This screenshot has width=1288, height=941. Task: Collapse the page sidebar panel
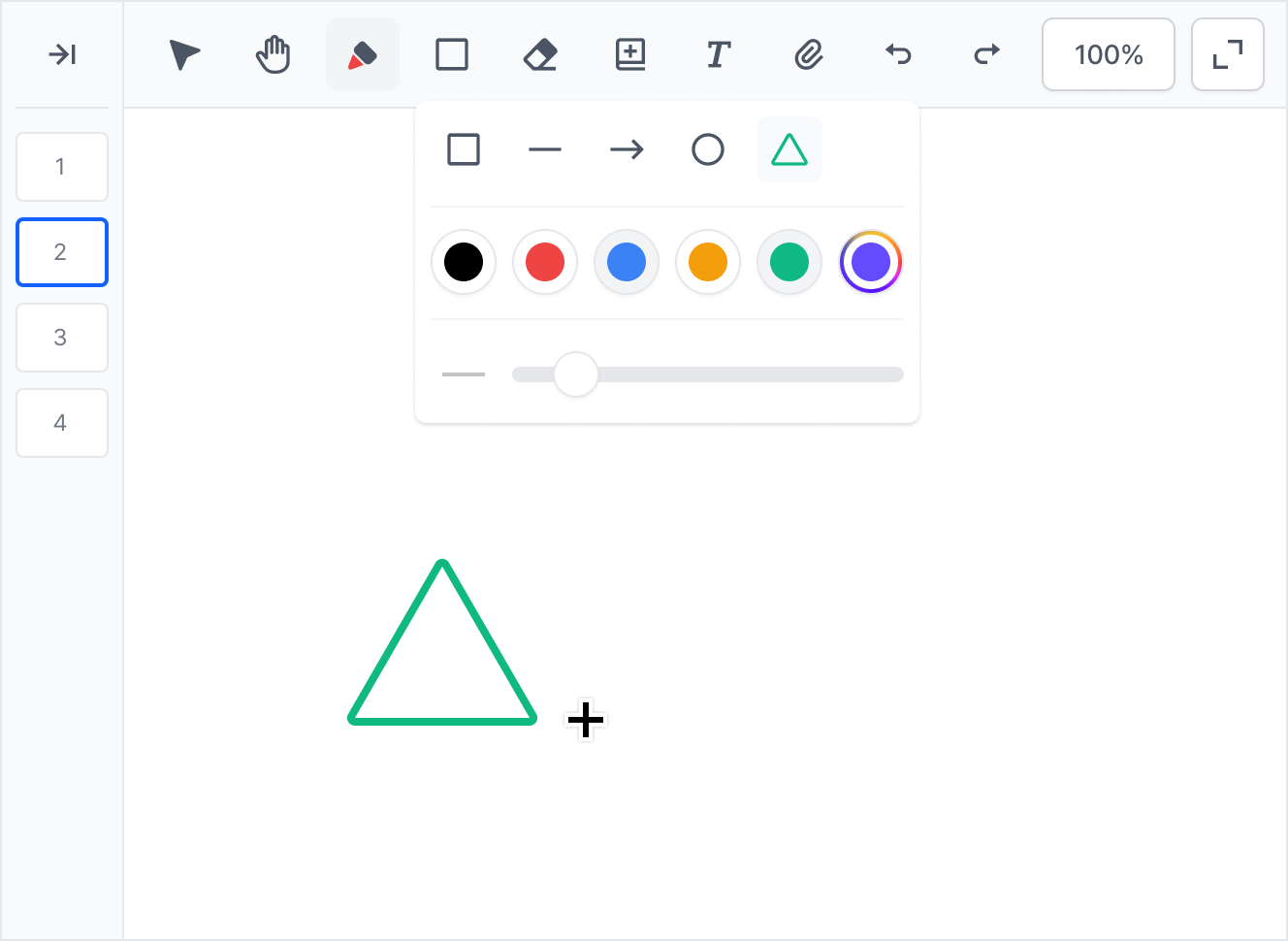click(62, 55)
